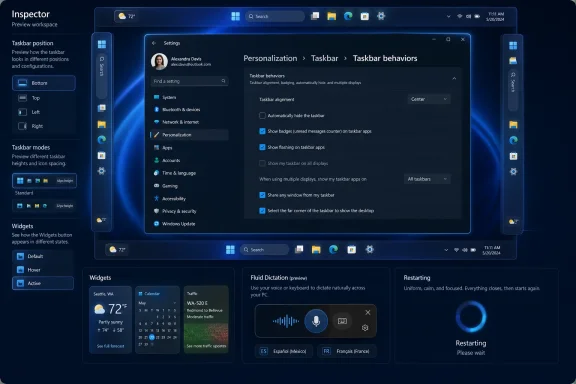Open System in Settings navigation

[190, 97]
